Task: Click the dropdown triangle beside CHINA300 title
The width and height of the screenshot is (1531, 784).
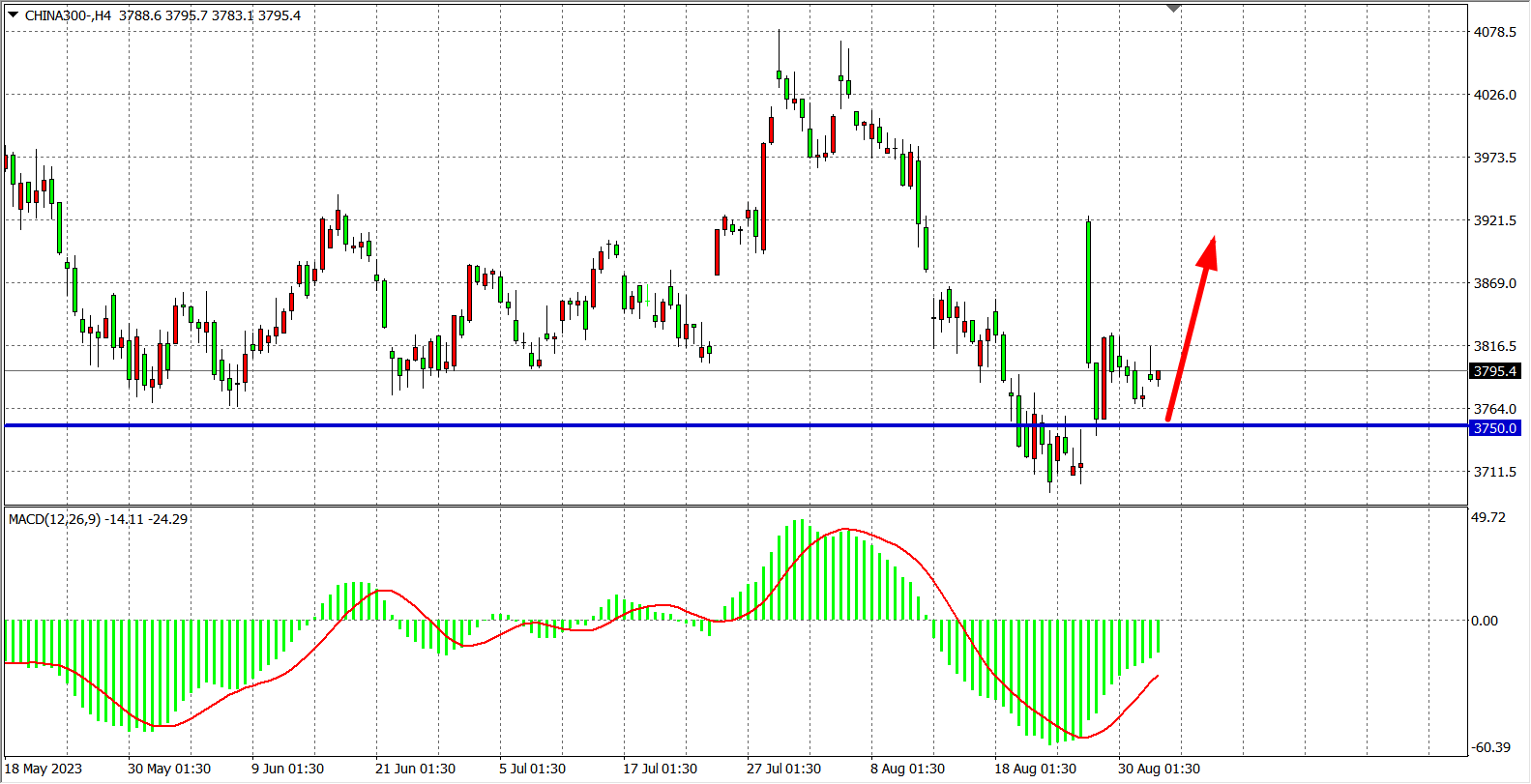Action: (x=13, y=15)
